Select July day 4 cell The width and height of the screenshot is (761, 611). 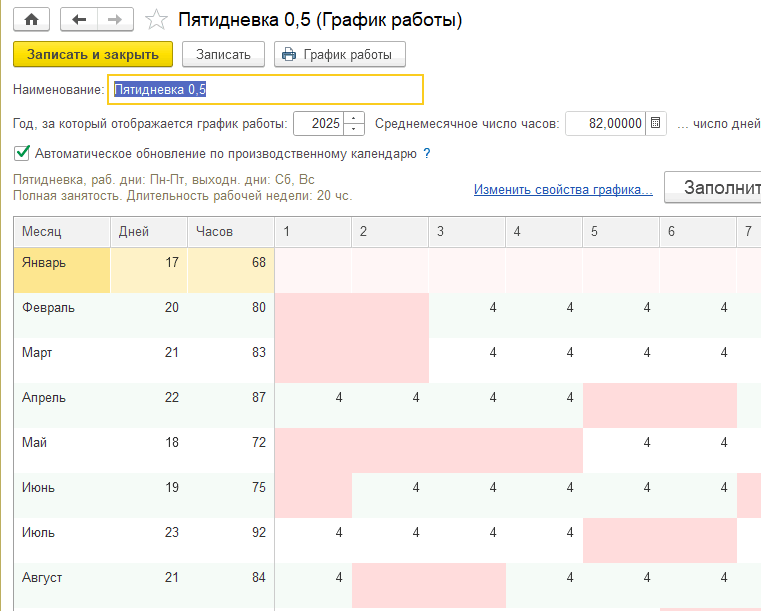[544, 541]
